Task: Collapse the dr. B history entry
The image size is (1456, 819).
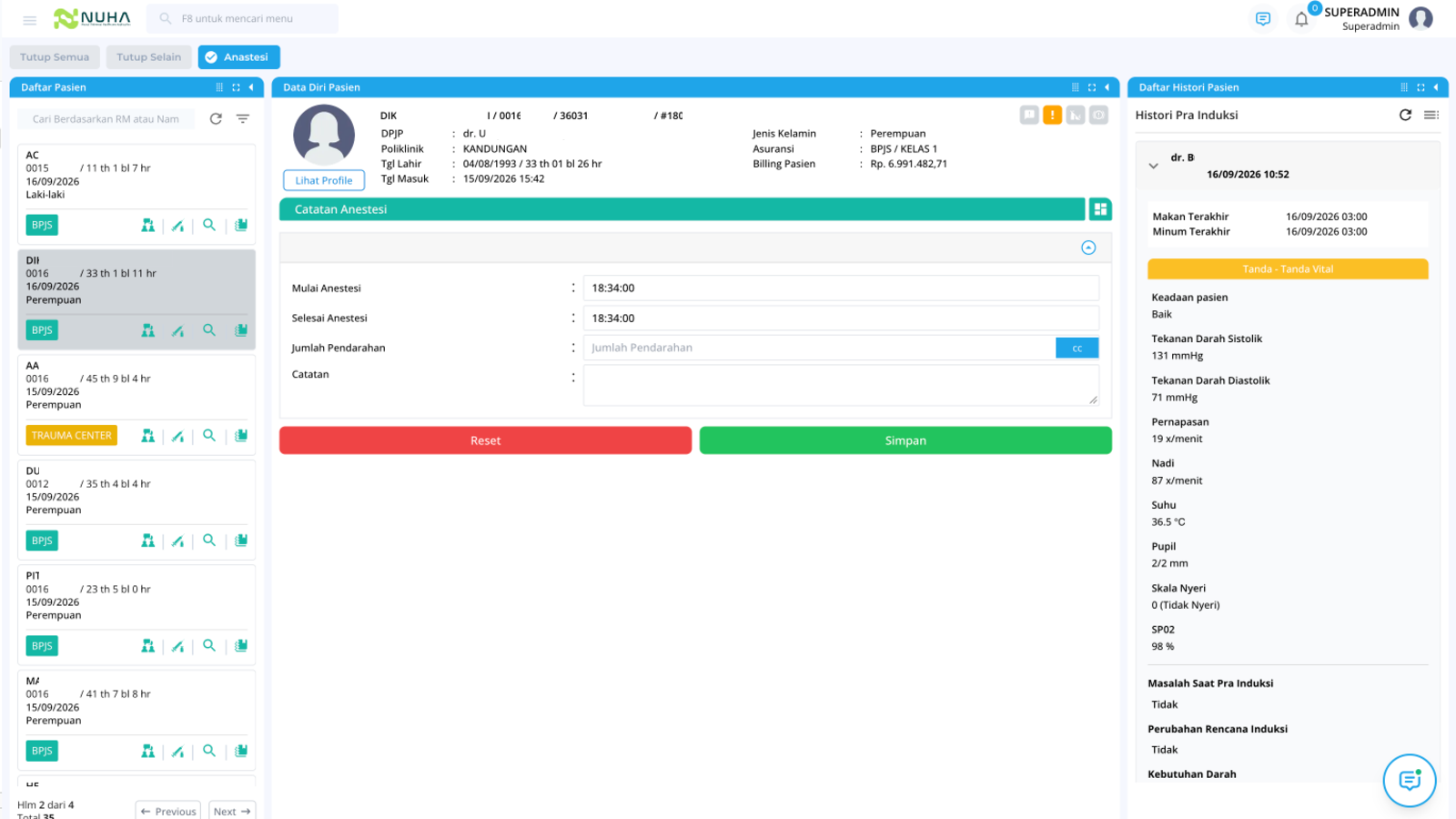Action: point(1153,166)
